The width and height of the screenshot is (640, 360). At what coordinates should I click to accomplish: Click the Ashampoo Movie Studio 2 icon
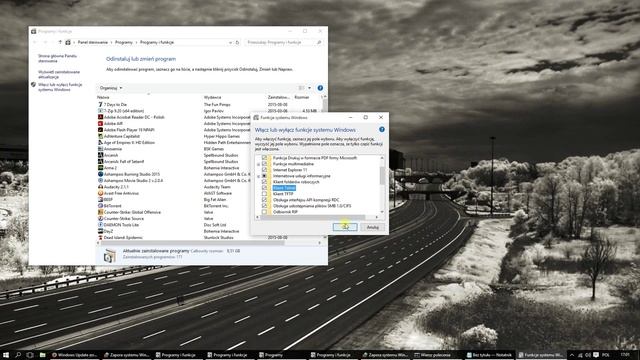tap(100, 180)
